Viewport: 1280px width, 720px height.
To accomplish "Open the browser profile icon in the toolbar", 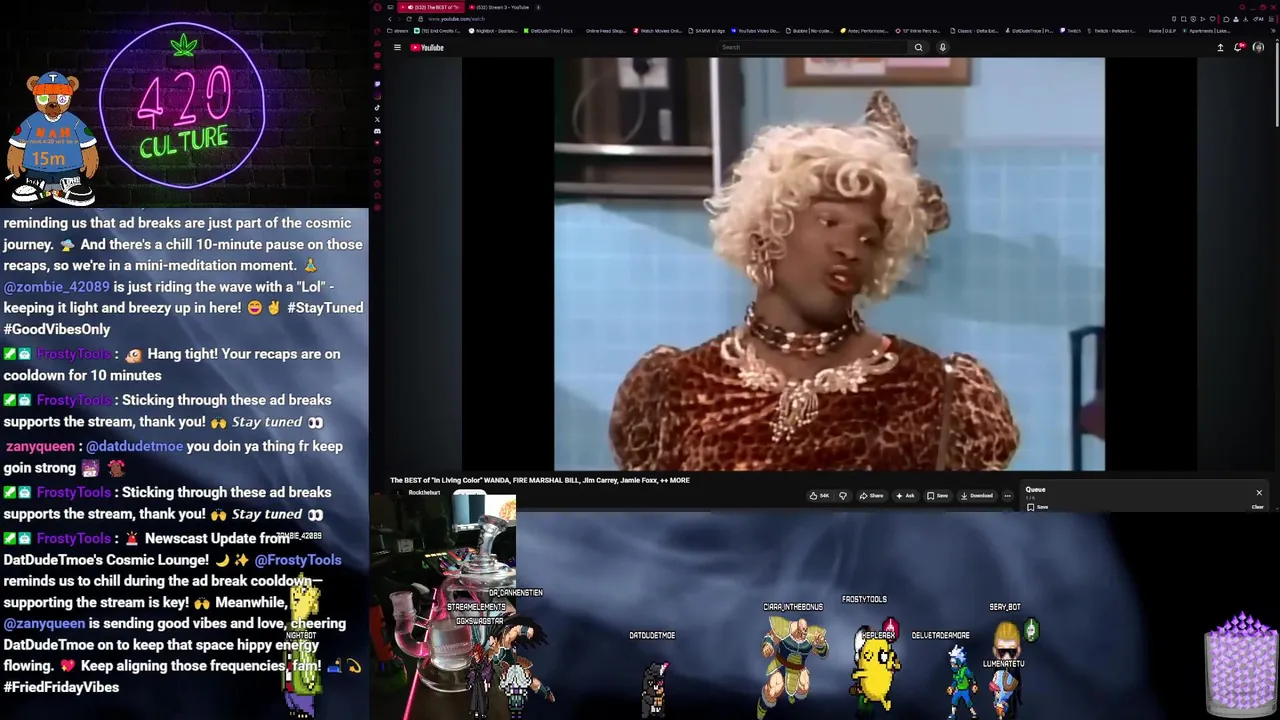I will point(1236,19).
